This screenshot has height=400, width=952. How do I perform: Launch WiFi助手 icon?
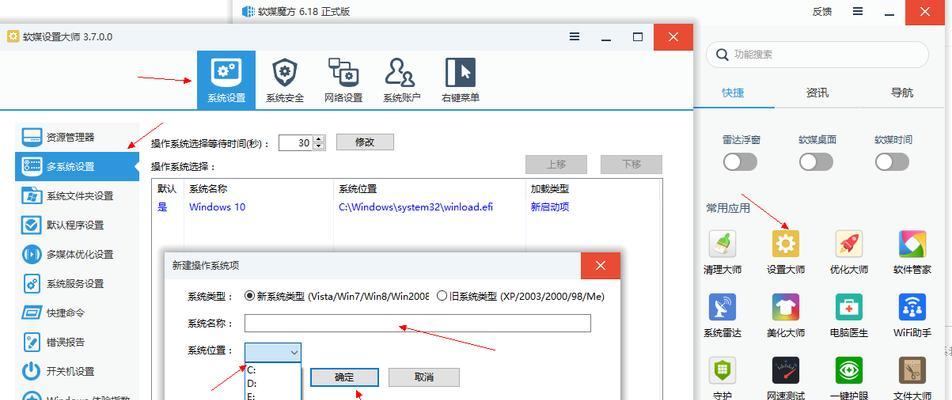pos(912,307)
